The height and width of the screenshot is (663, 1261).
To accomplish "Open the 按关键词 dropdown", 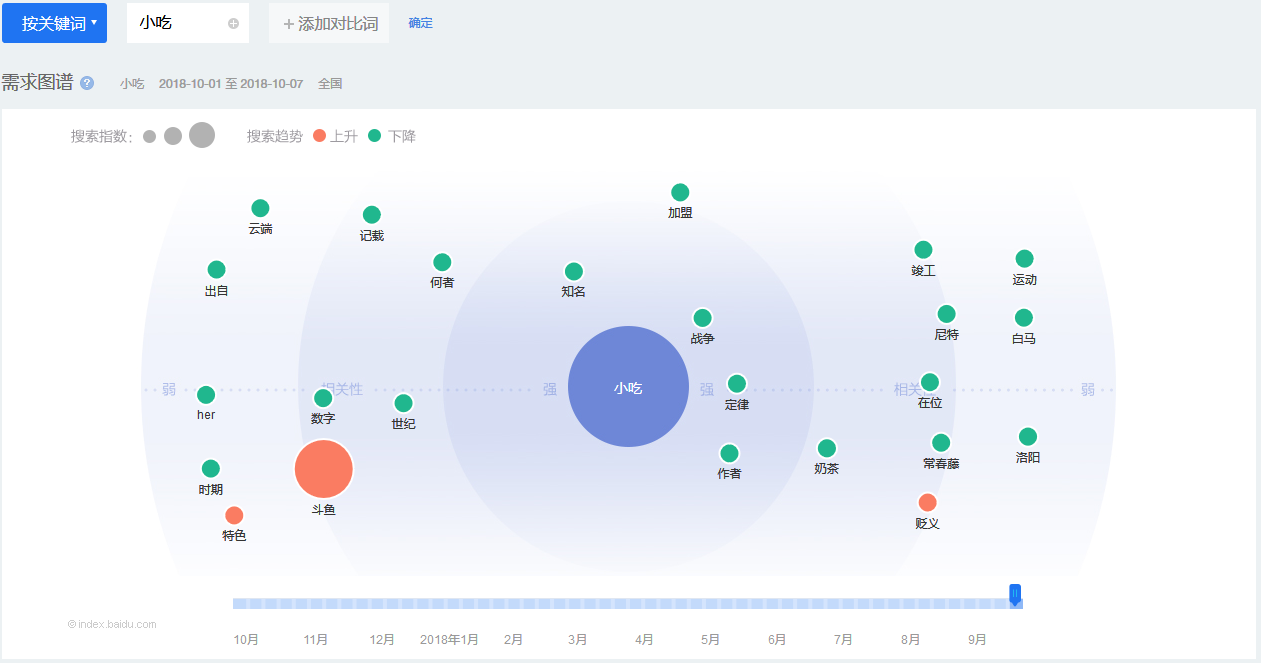I will click(55, 23).
